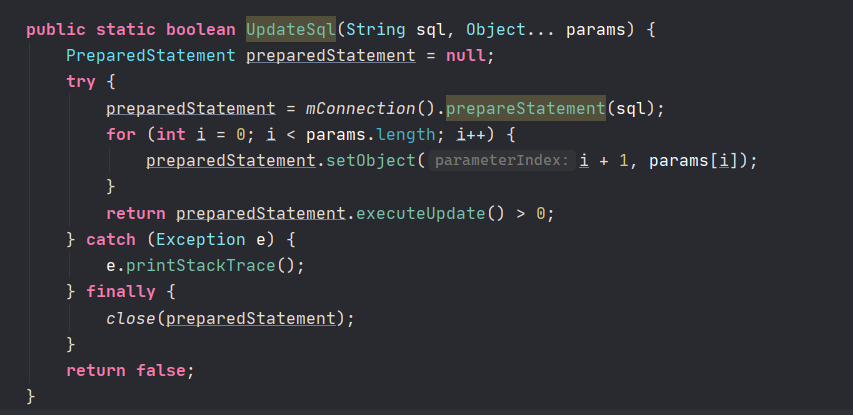Click the 'int' keyword in the loop
853x415 pixels.
tap(171, 134)
